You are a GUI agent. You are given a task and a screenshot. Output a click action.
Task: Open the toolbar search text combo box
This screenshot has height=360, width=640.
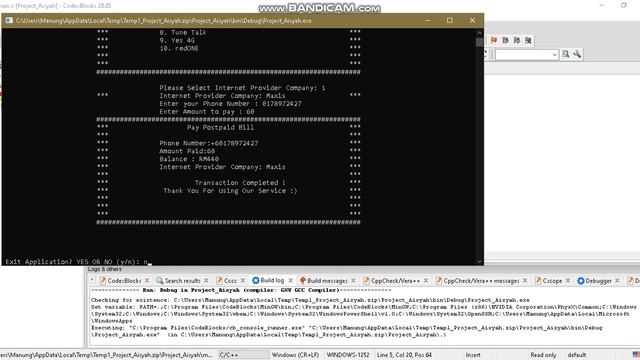527,54
